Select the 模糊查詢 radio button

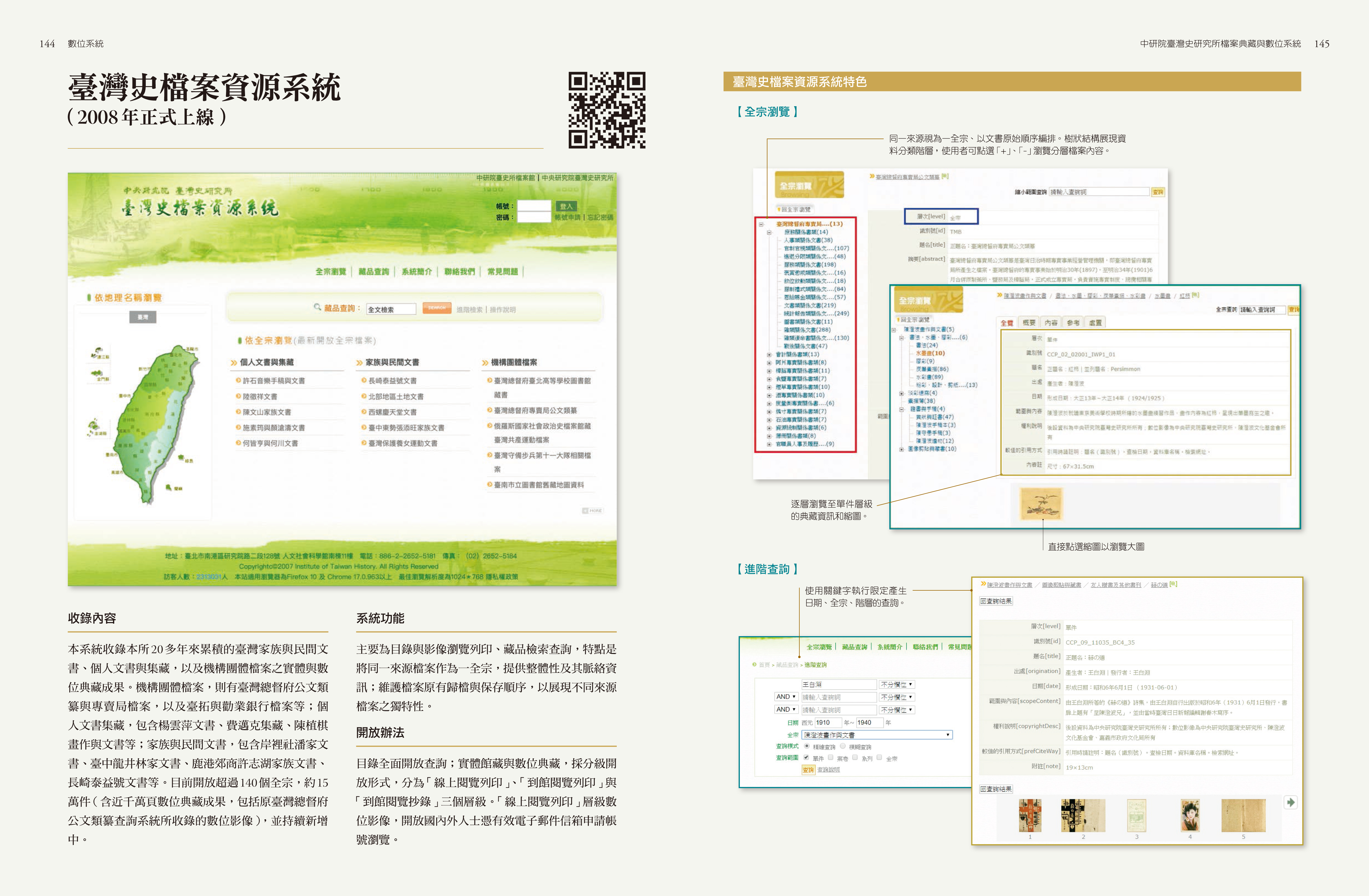[x=843, y=746]
